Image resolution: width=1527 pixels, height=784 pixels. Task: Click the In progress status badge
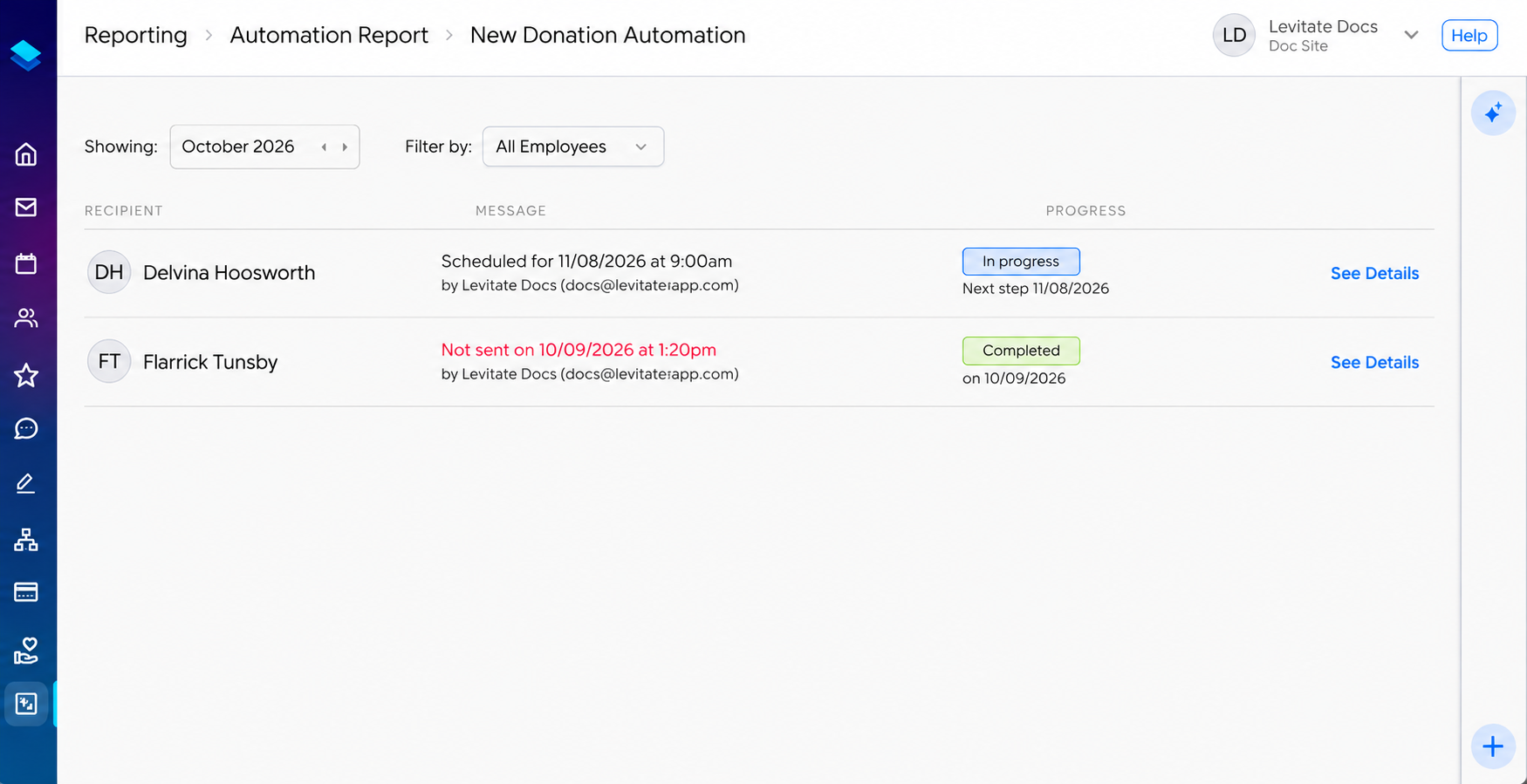pos(1021,262)
